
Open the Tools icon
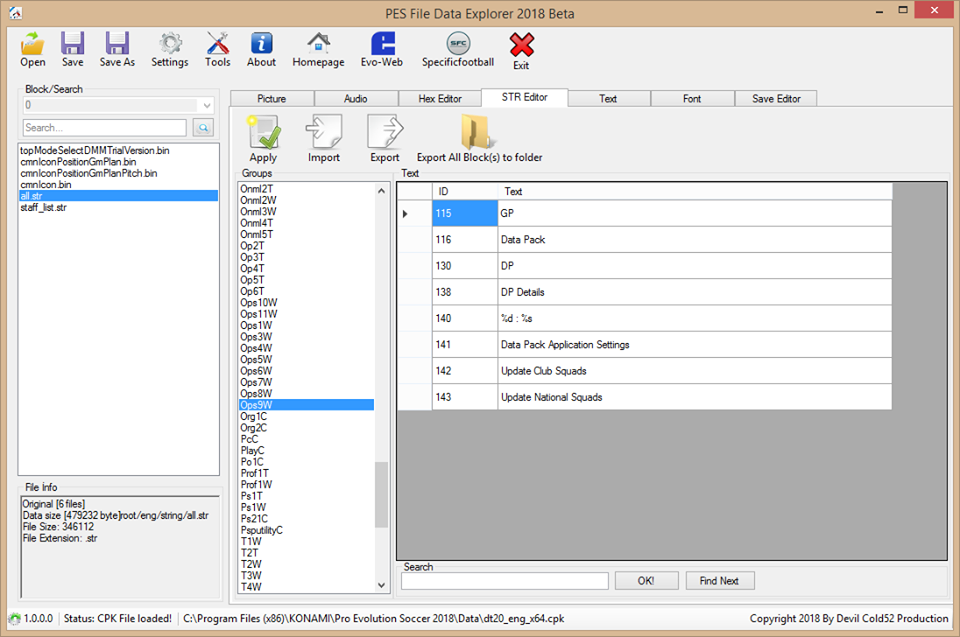(218, 45)
